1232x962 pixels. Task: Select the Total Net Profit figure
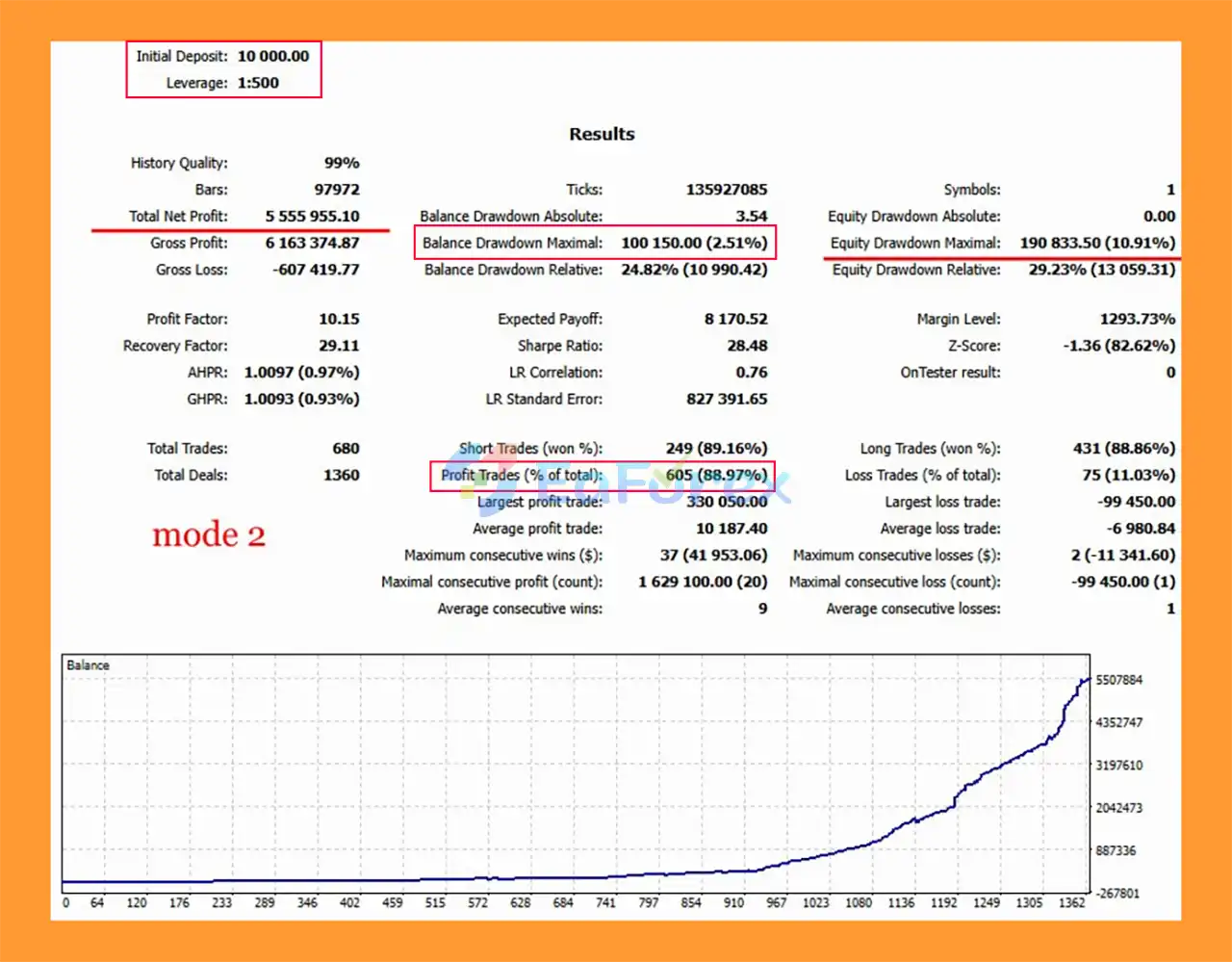coord(312,216)
